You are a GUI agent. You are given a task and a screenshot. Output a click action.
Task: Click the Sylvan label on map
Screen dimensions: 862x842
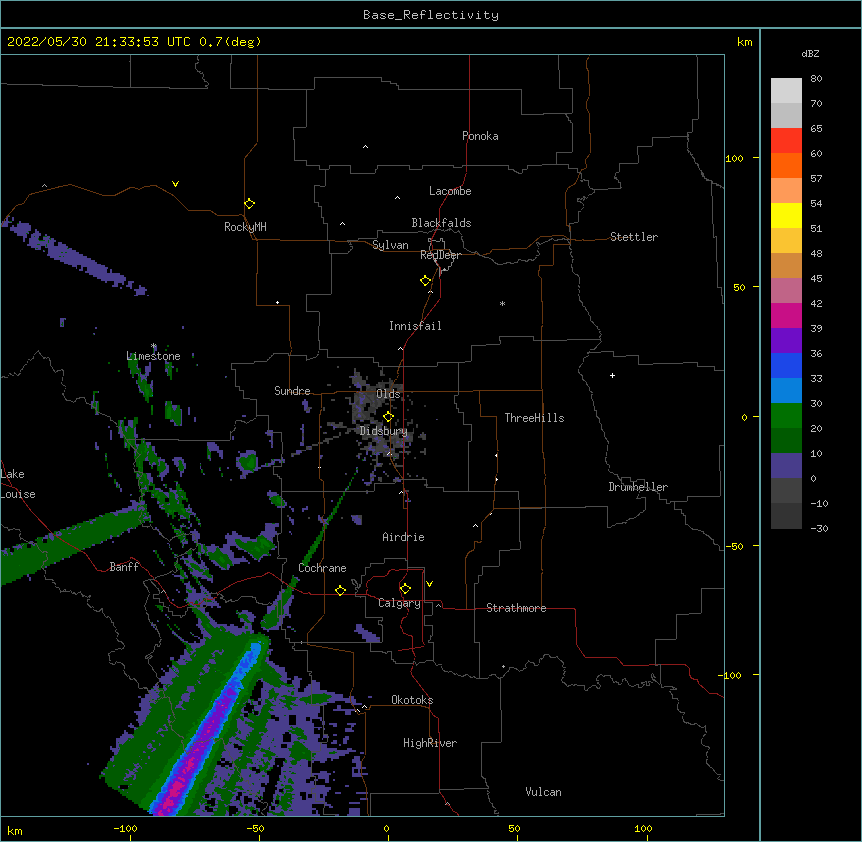point(390,245)
